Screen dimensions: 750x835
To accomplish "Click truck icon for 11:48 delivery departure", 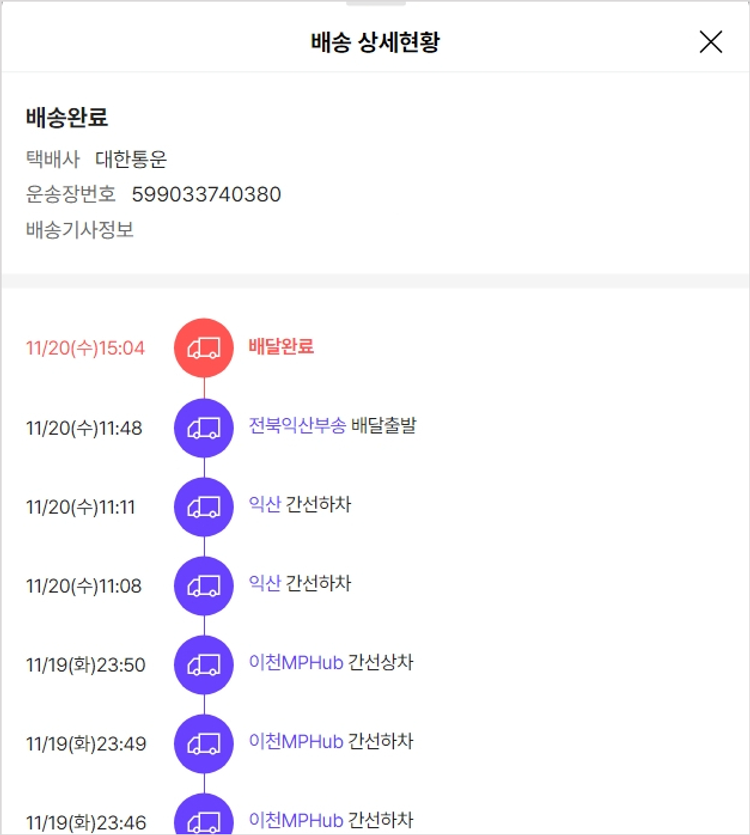I will pos(204,427).
